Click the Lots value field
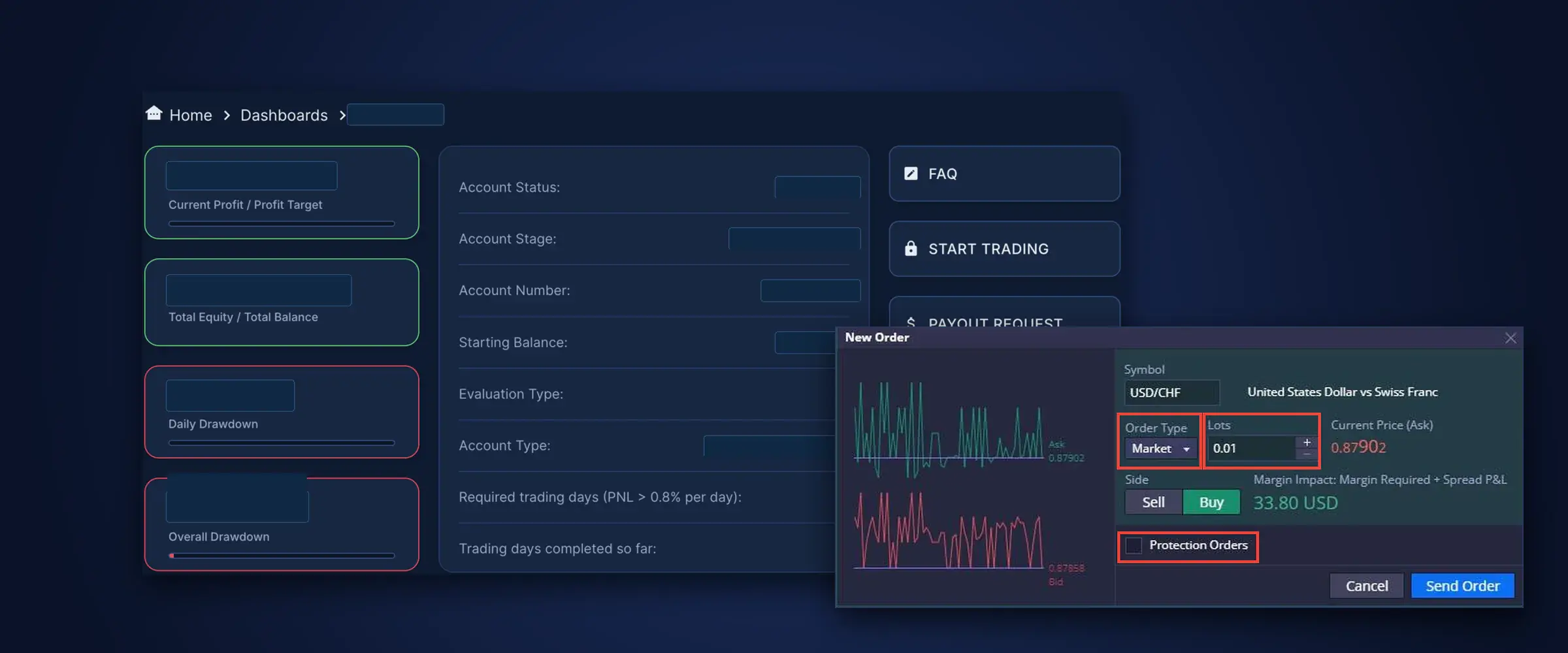Viewport: 1568px width, 653px height. click(x=1251, y=449)
